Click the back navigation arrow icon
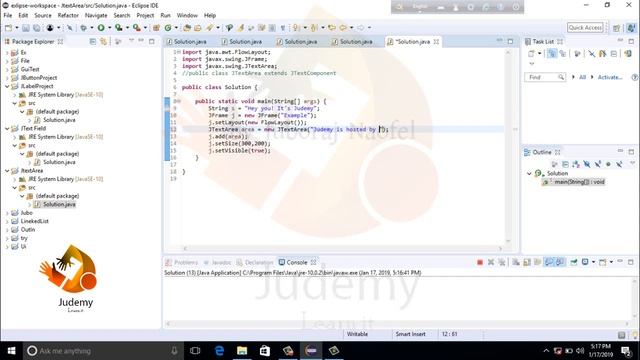This screenshot has height=360, width=640. coord(343,28)
